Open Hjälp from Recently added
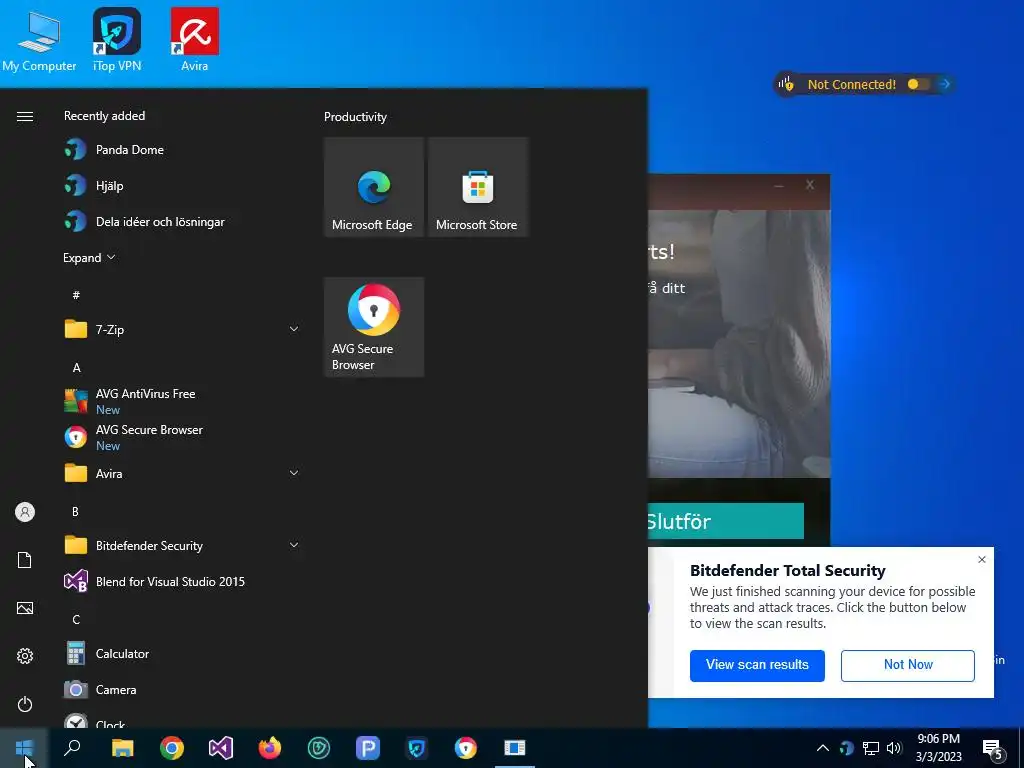 (x=182, y=185)
